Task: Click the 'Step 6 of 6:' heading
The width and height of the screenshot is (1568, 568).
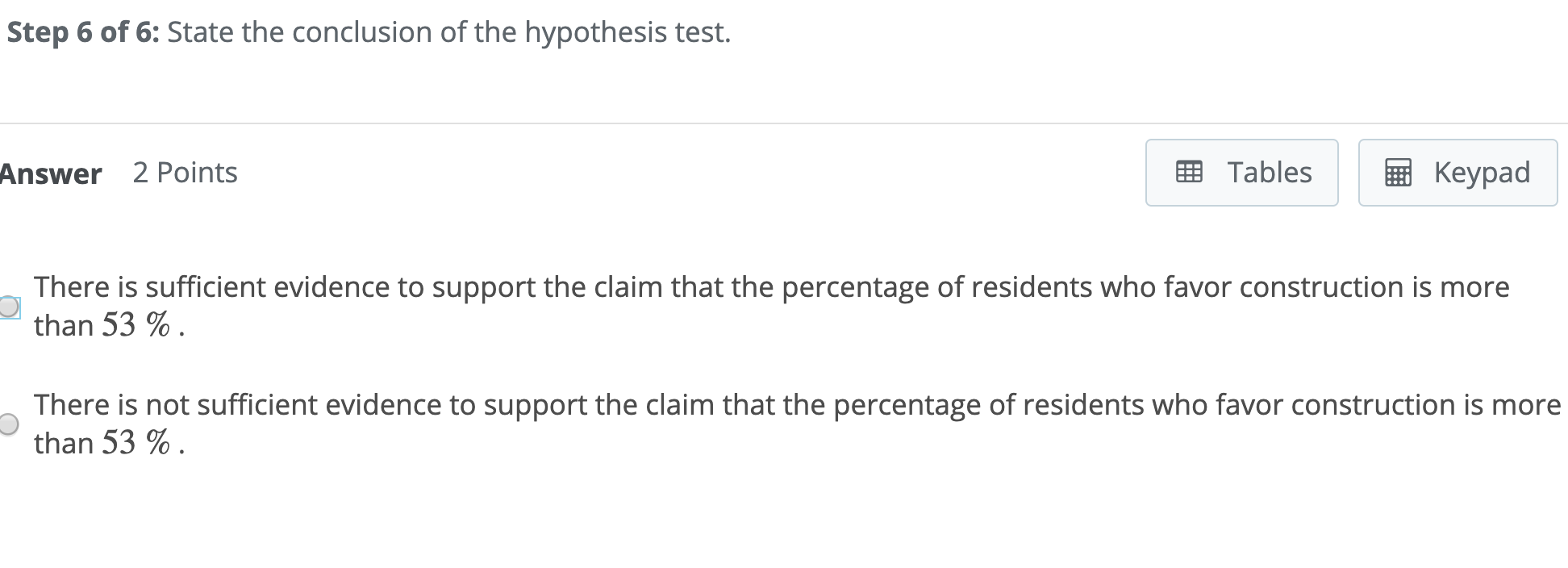Action: [x=83, y=32]
